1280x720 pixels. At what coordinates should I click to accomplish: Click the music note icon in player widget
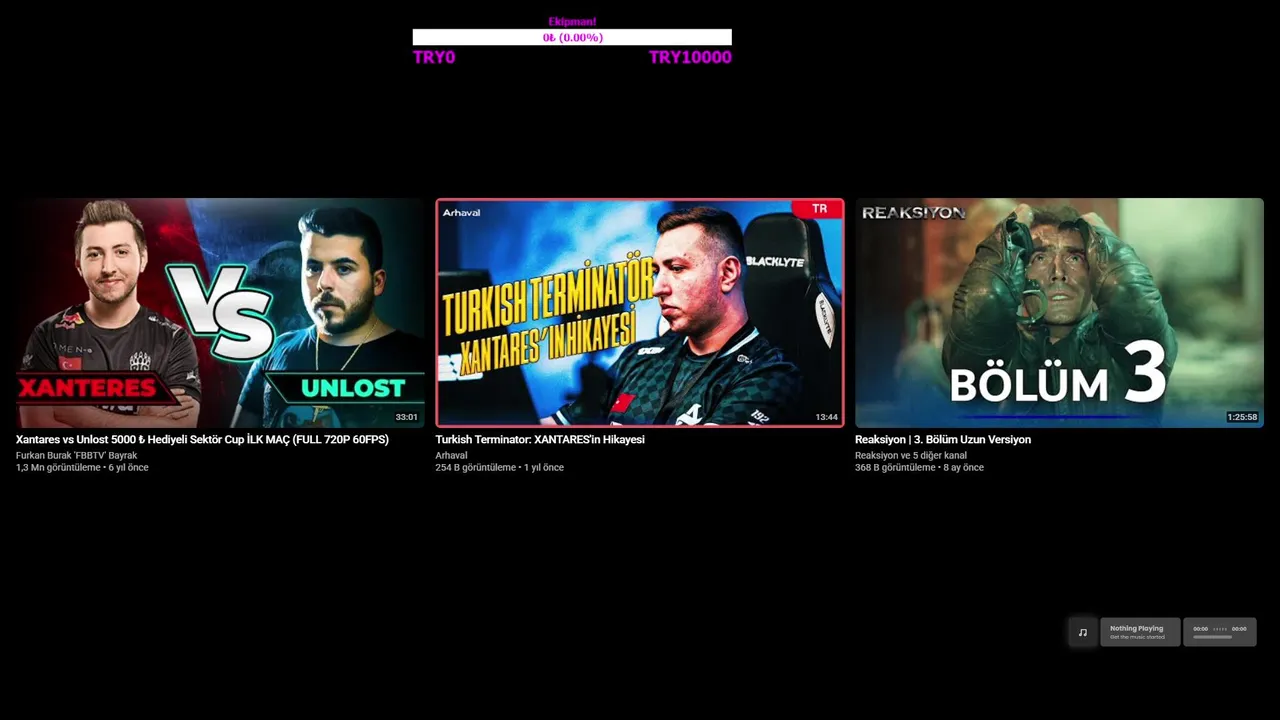(1082, 632)
